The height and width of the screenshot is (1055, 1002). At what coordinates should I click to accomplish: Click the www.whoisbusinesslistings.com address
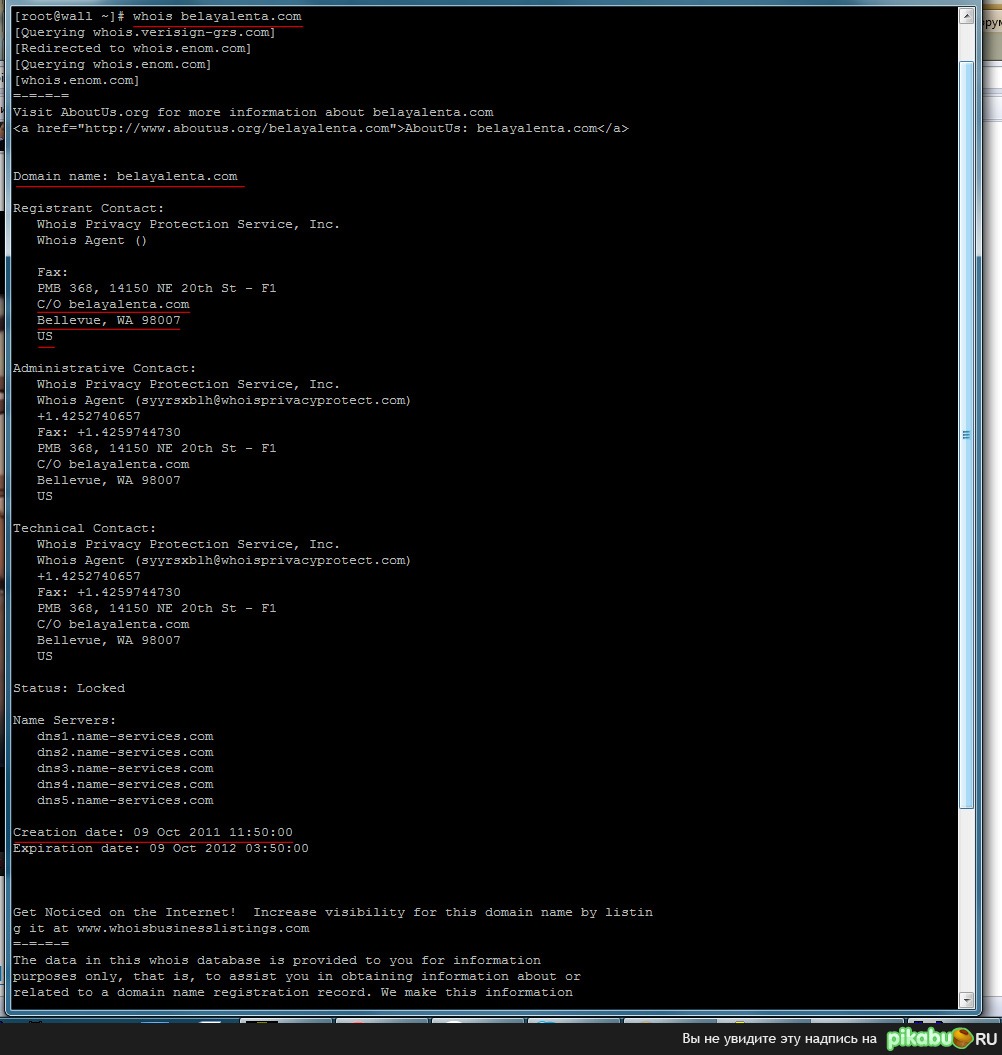pyautogui.click(x=193, y=929)
